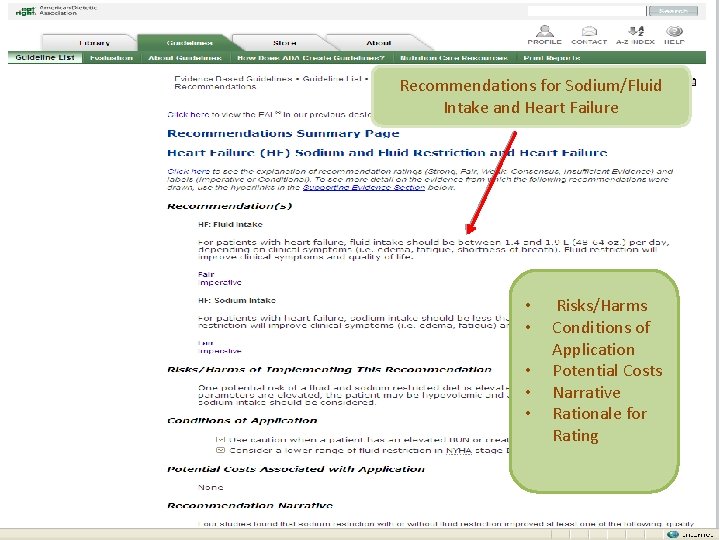Click Imperative label under HF: Fluid Intake

[x=220, y=282]
